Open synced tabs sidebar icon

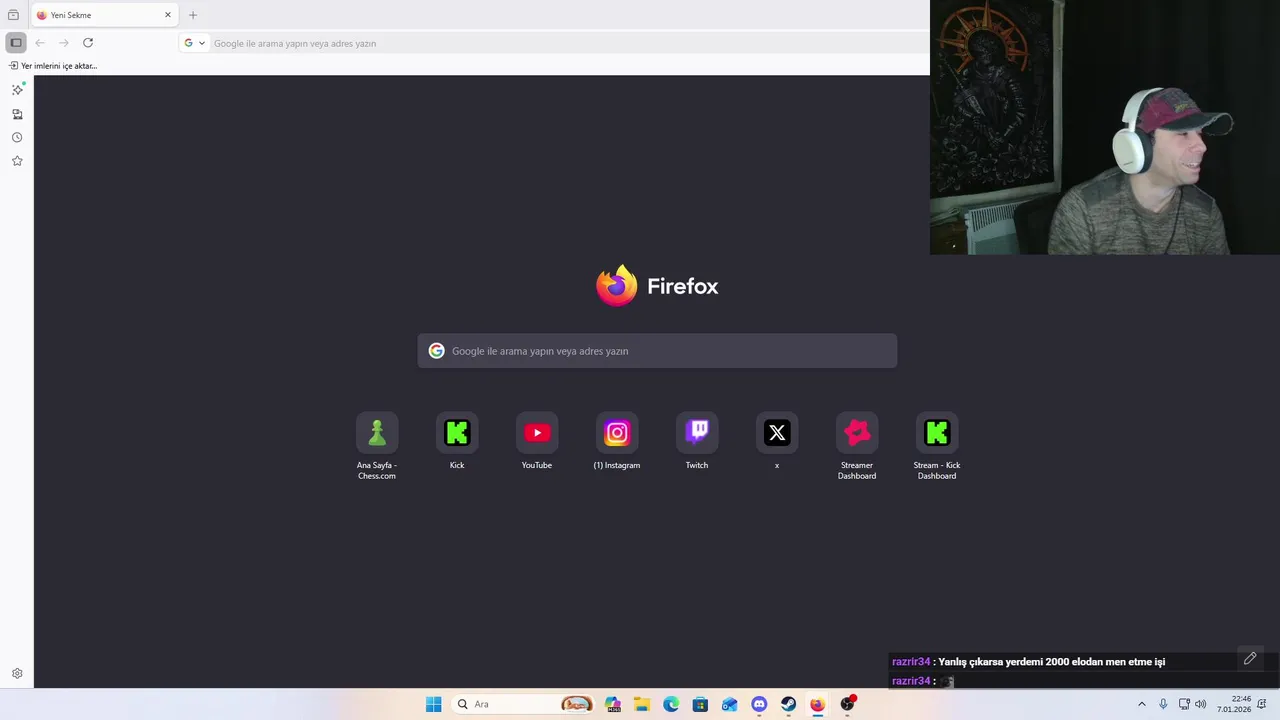[x=17, y=114]
